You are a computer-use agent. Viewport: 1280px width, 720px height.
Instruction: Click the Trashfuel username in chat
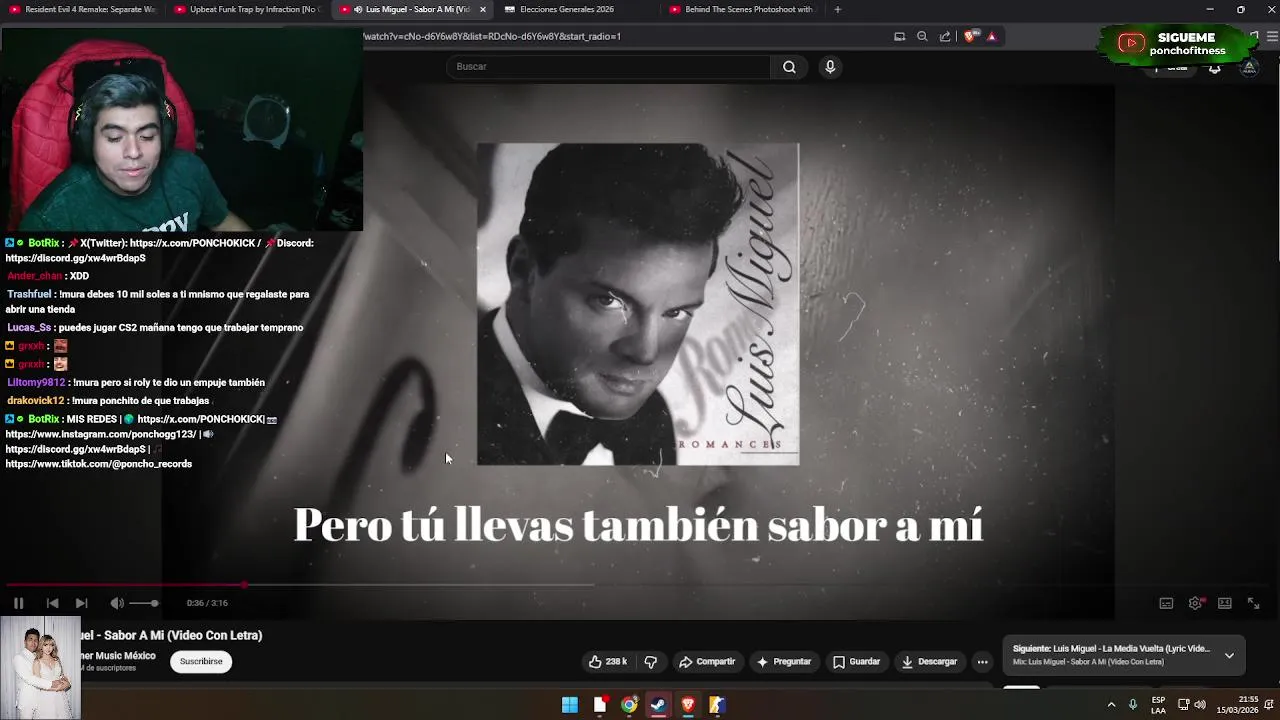click(29, 295)
